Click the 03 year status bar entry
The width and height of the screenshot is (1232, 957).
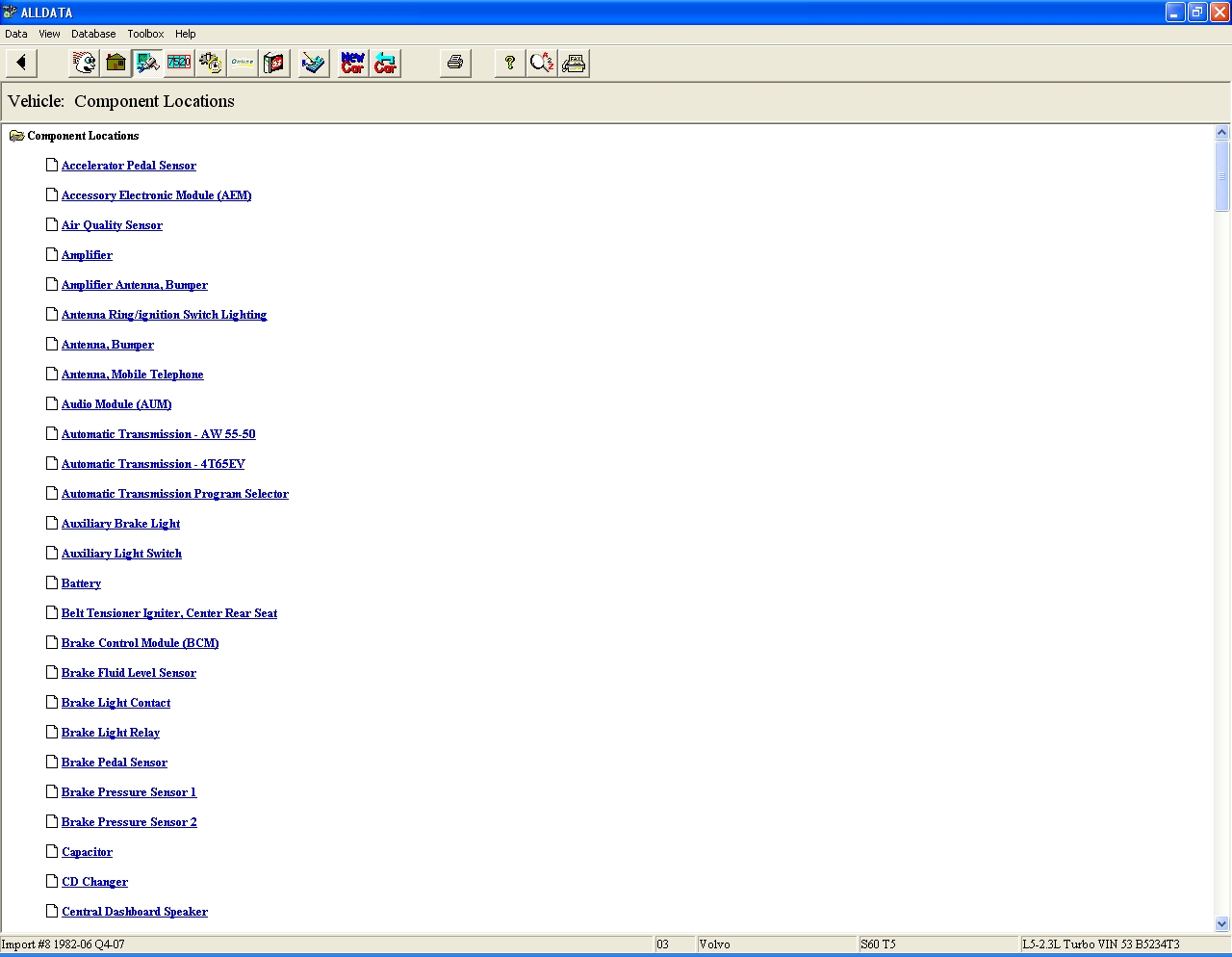[x=675, y=944]
